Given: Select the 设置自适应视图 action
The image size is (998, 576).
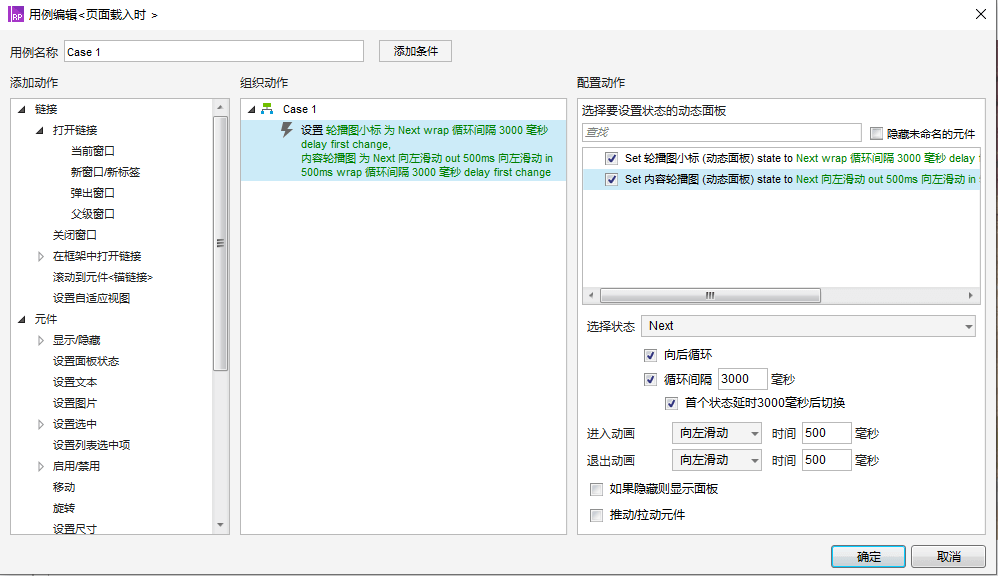Looking at the screenshot, I should click(91, 299).
